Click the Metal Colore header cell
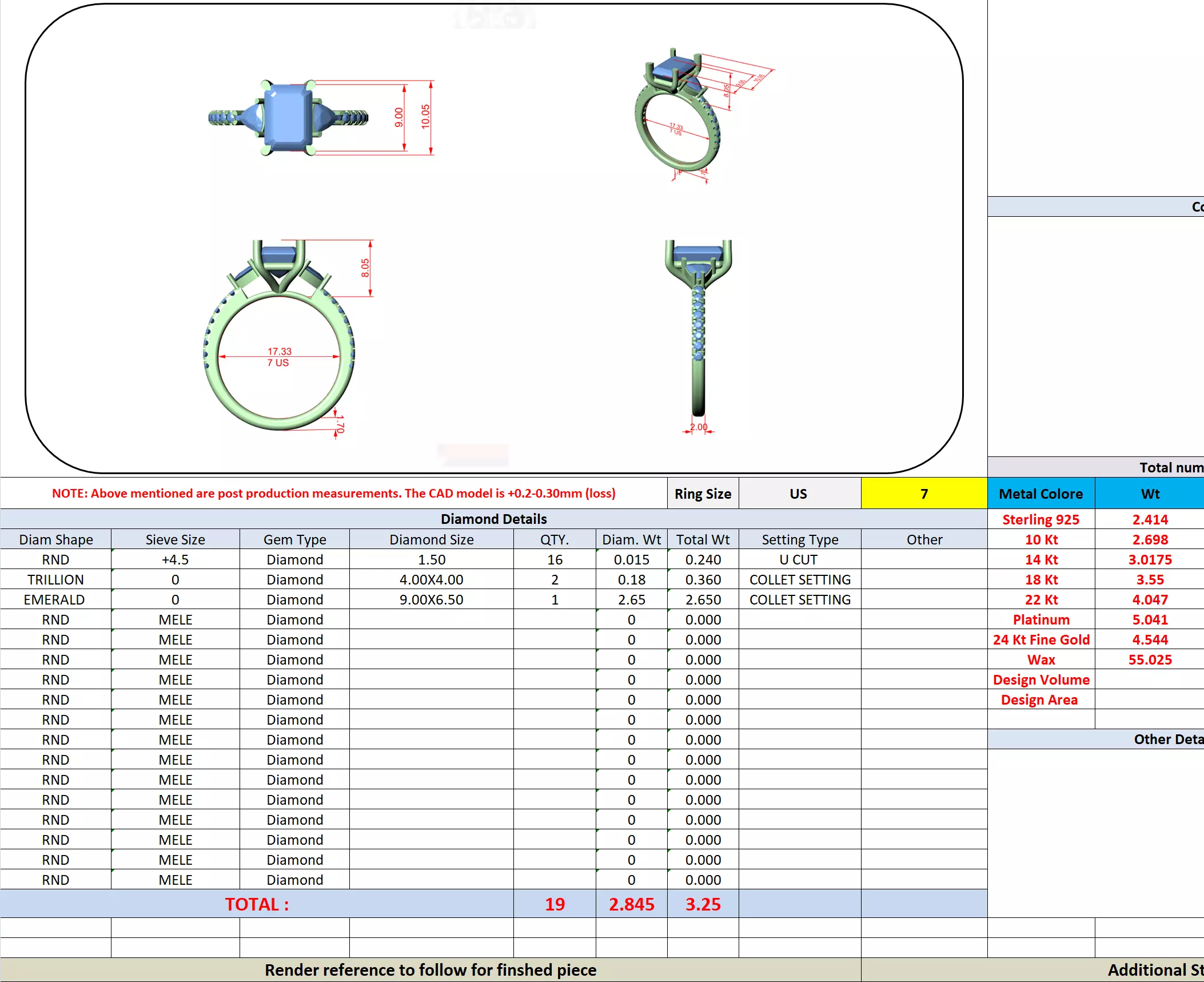Screen dimensions: 1204x982 pyautogui.click(x=1040, y=494)
